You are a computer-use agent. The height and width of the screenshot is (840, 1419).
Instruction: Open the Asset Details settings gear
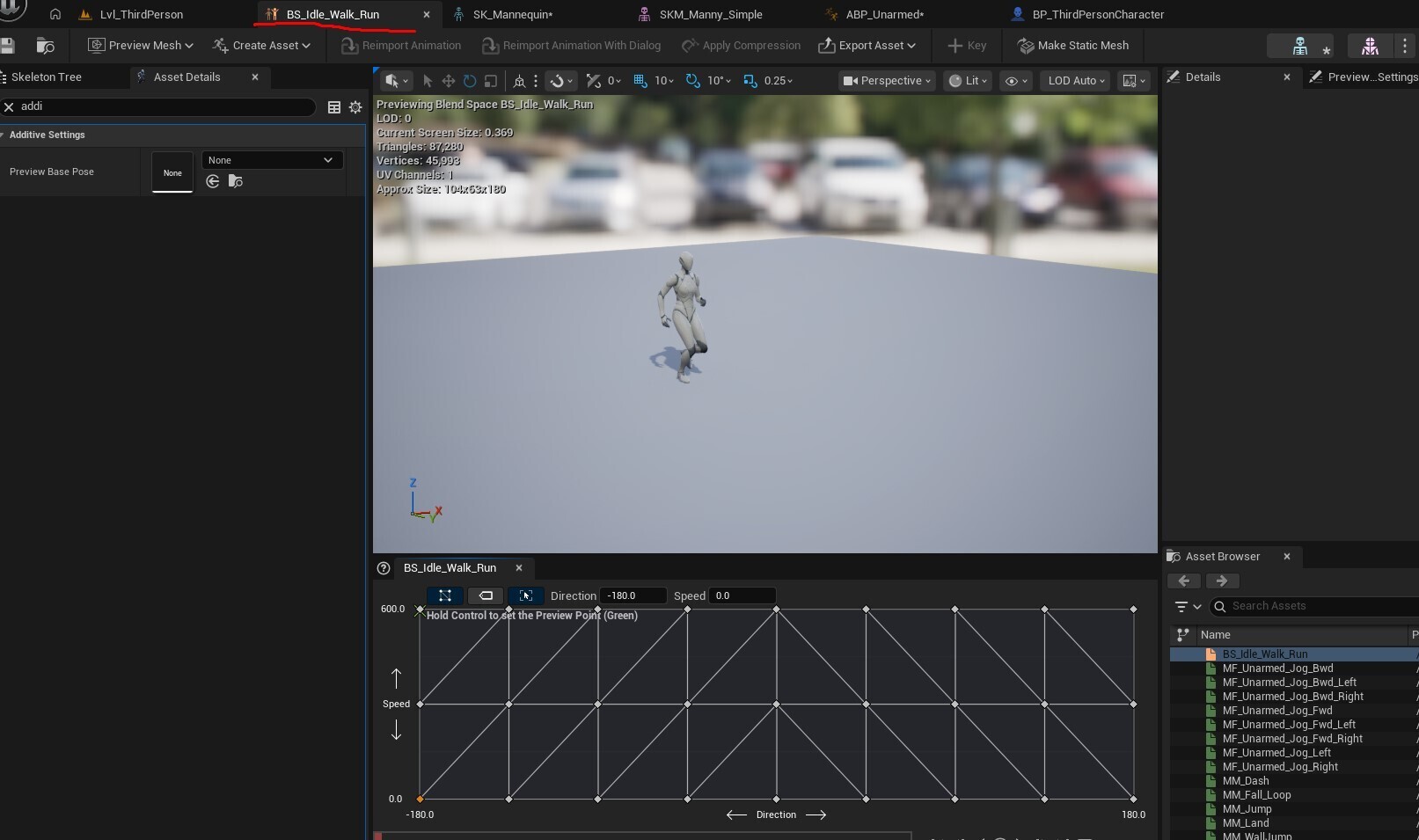(355, 107)
